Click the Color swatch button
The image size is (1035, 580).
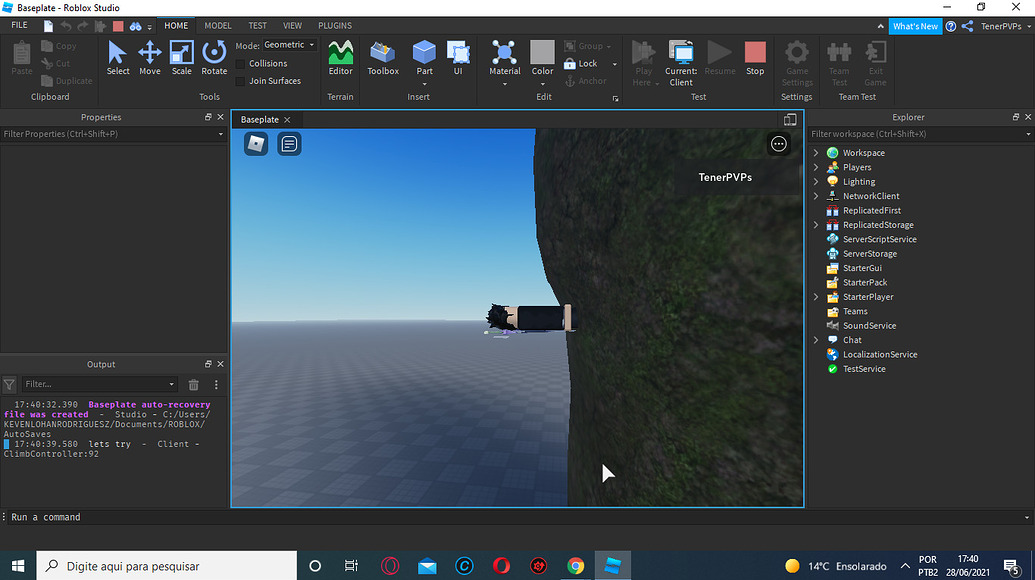coord(543,59)
